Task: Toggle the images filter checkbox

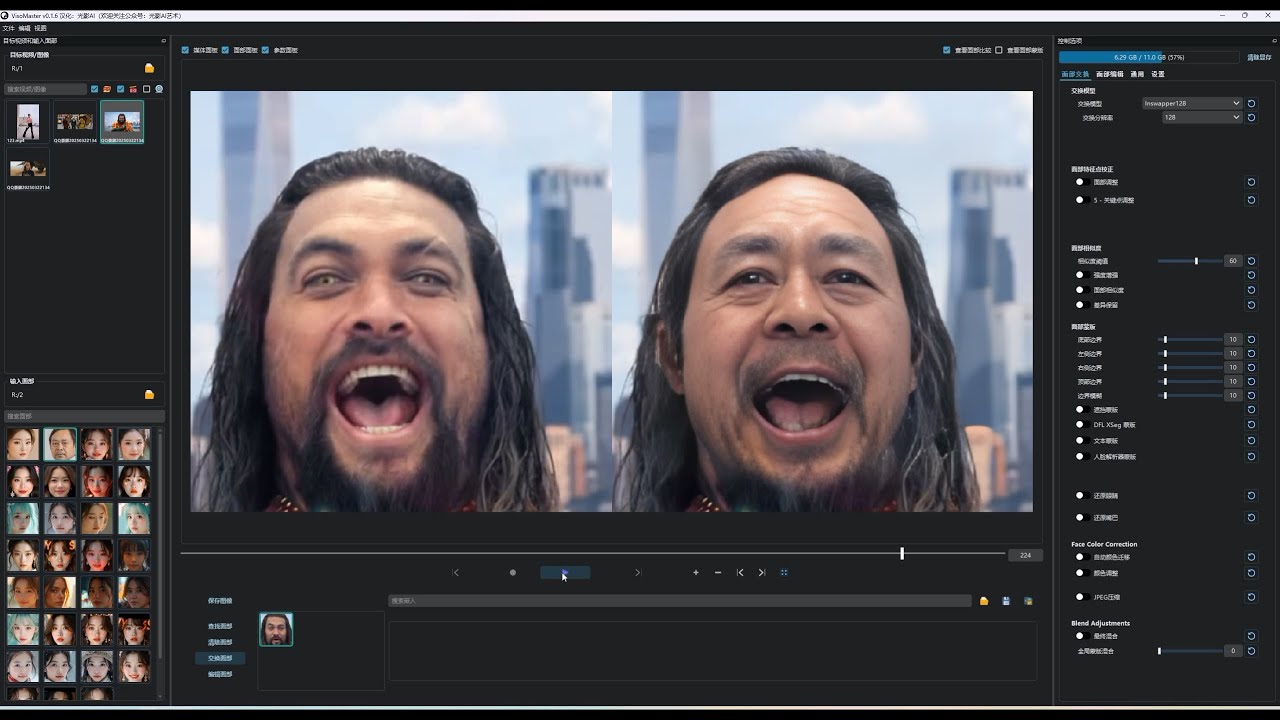Action: [95, 89]
